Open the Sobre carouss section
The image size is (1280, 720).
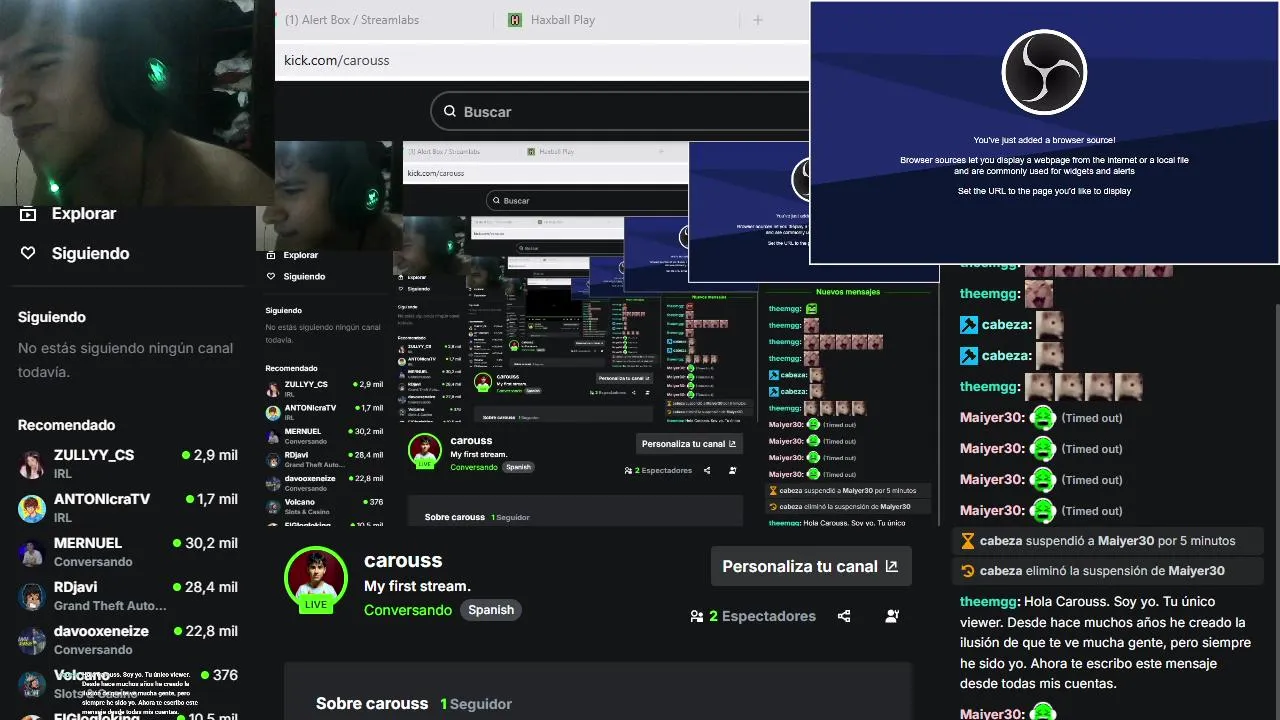pyautogui.click(x=372, y=704)
